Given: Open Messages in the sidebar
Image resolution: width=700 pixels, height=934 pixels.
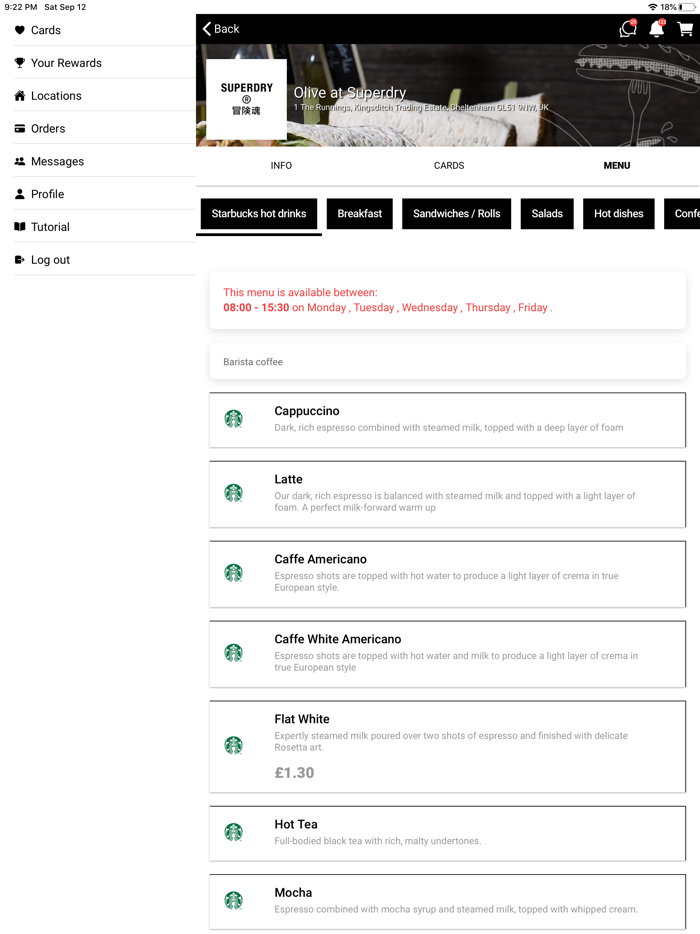Looking at the screenshot, I should point(105,161).
